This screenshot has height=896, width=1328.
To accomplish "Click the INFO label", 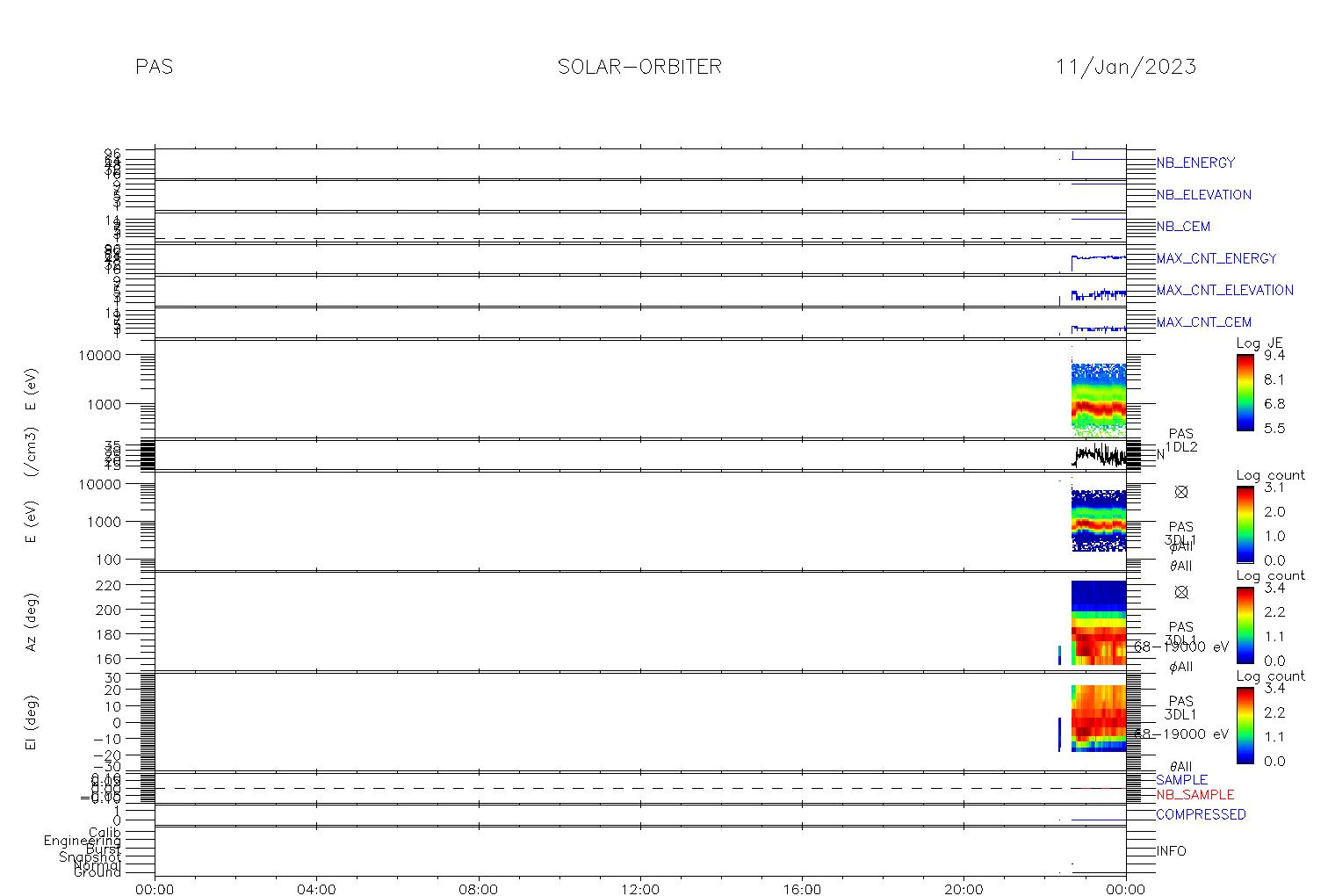I will 1171,851.
